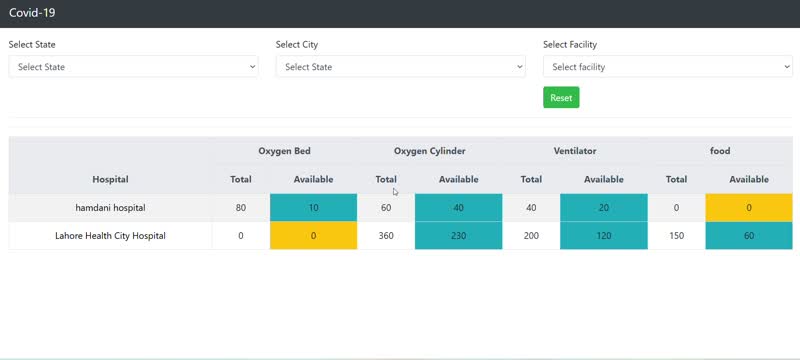The image size is (800, 360).
Task: Select the Lahore Health City Hospital name
Action: click(x=110, y=236)
